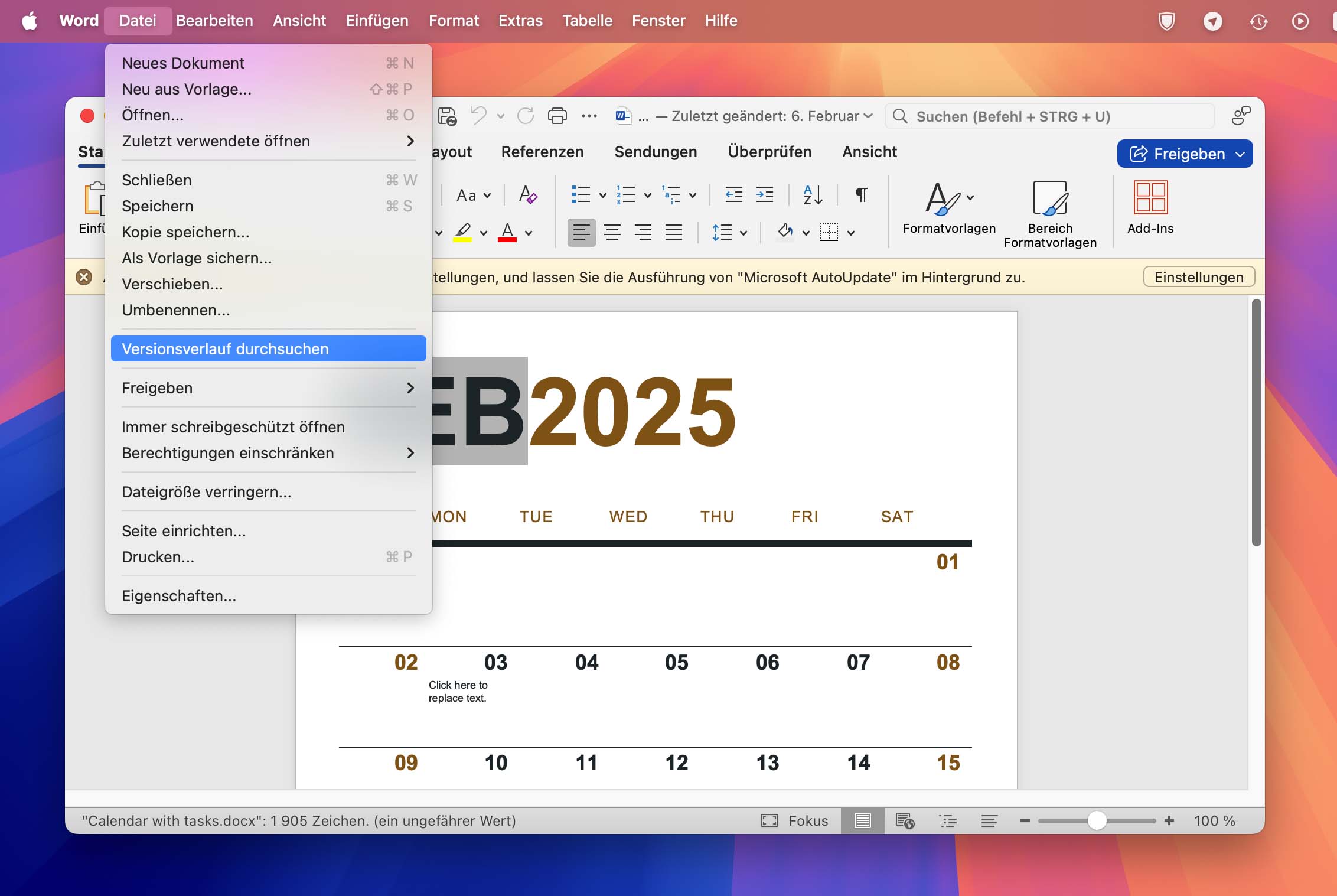
Task: Click the bulleted list icon
Action: click(581, 194)
